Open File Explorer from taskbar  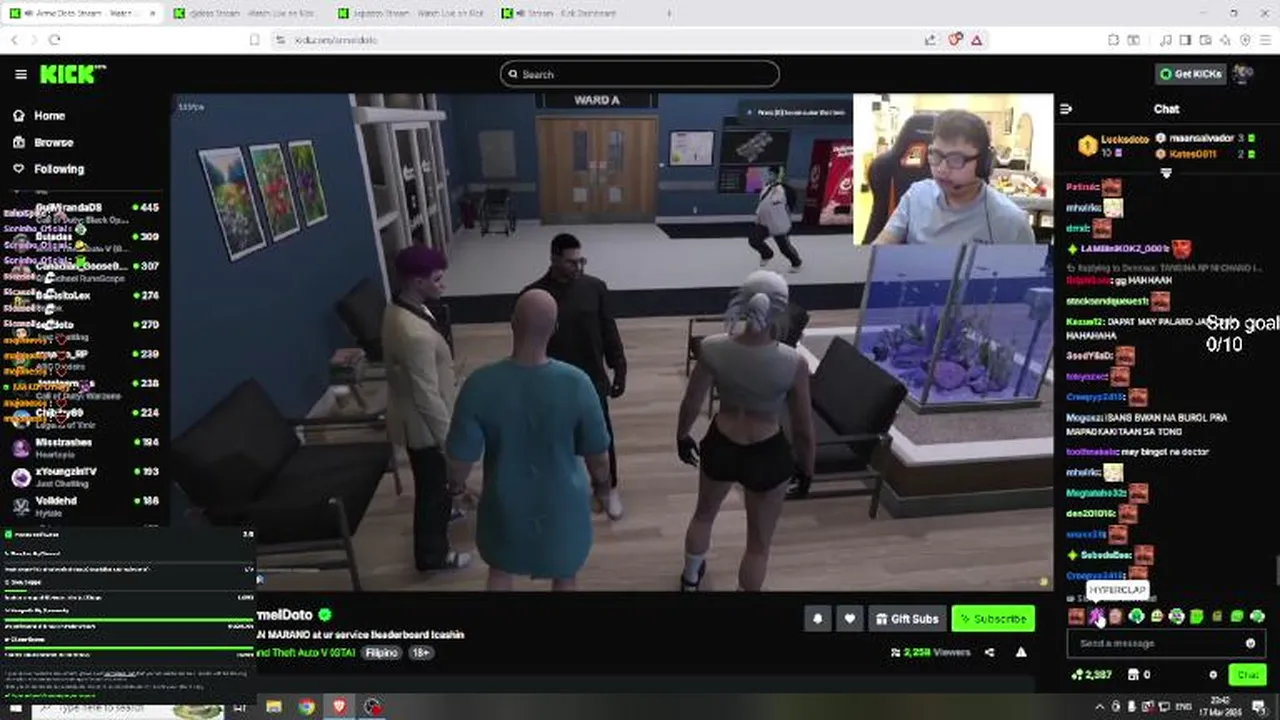(x=274, y=707)
